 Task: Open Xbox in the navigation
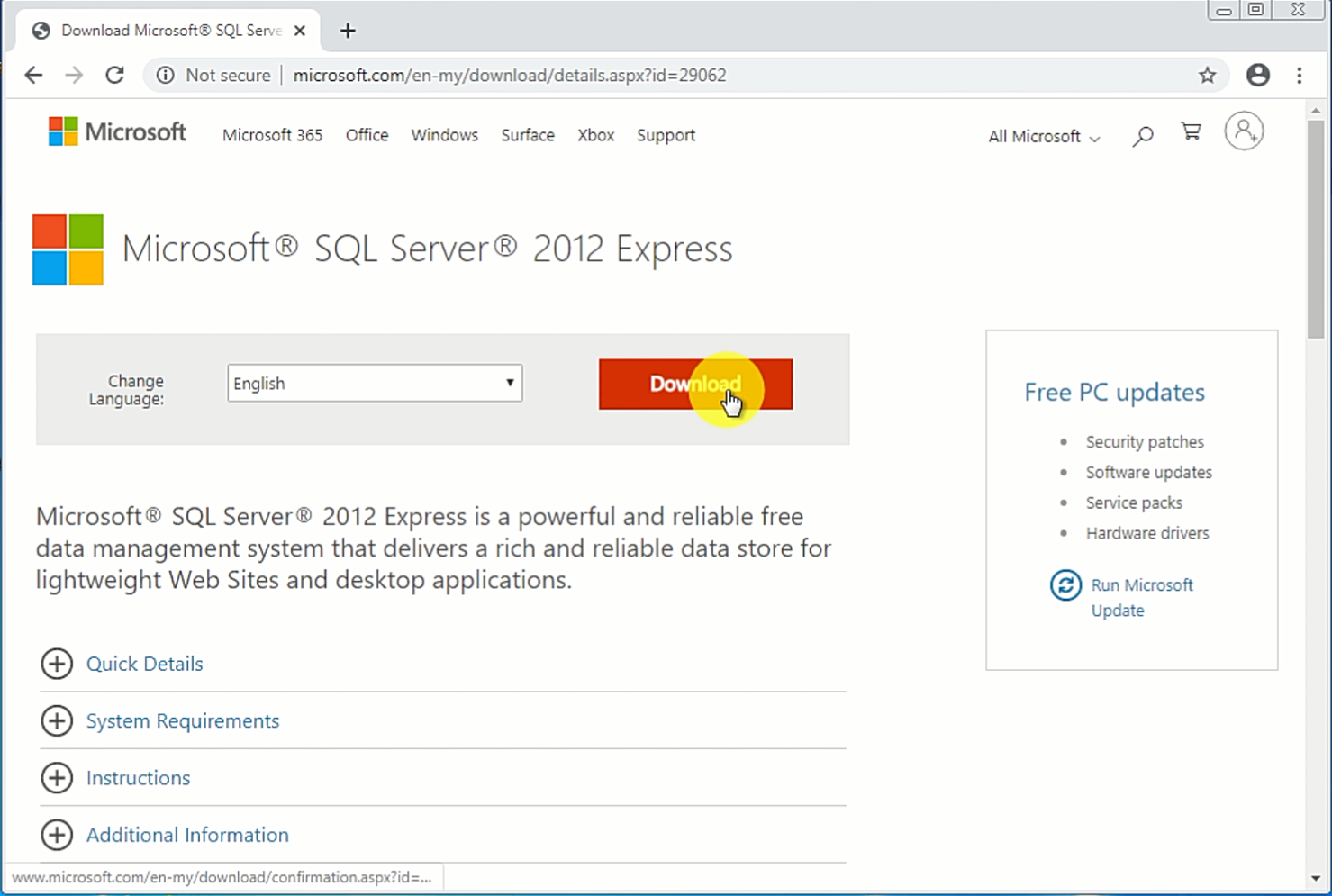point(595,135)
